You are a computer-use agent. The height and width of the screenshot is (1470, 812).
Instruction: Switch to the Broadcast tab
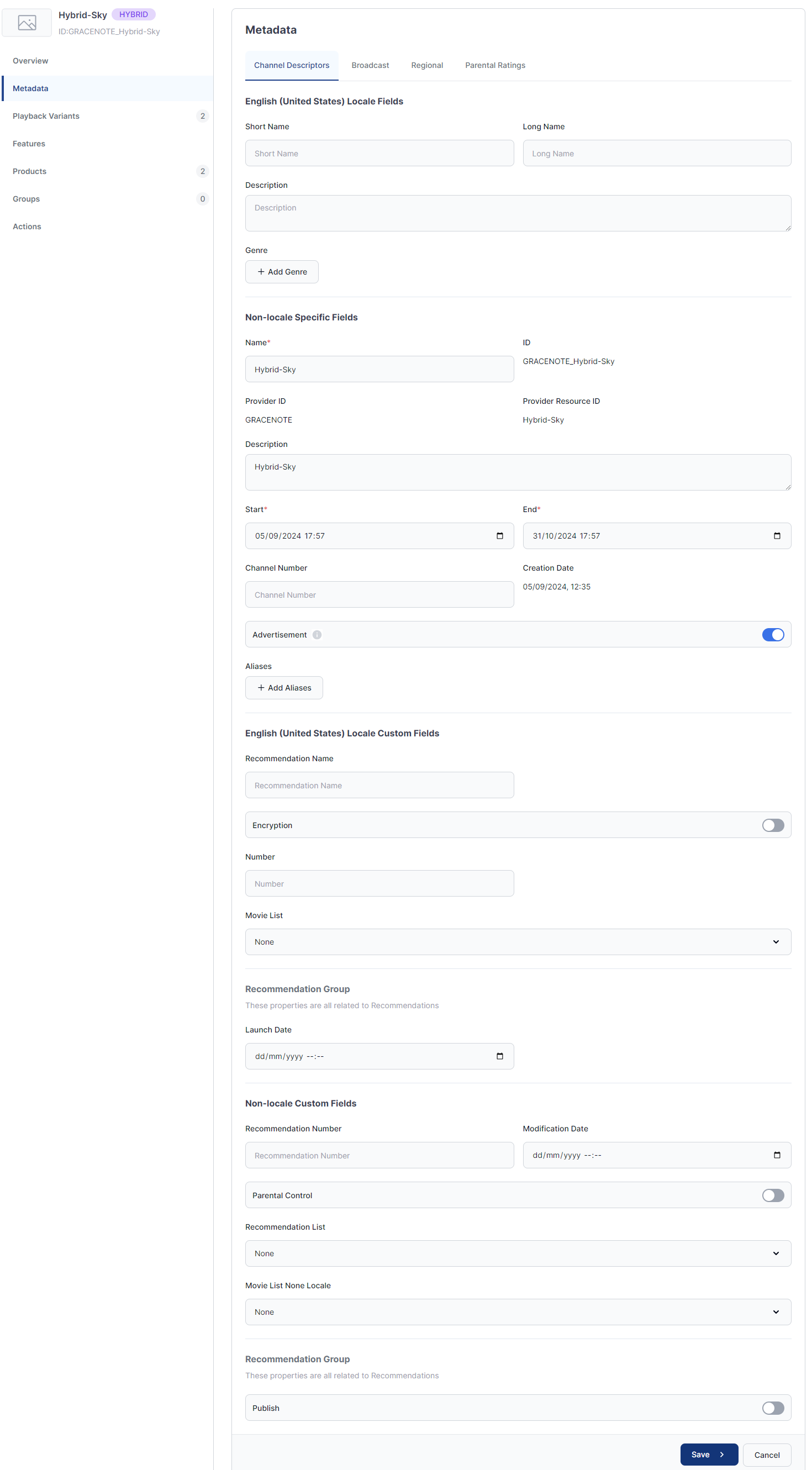[x=370, y=66]
